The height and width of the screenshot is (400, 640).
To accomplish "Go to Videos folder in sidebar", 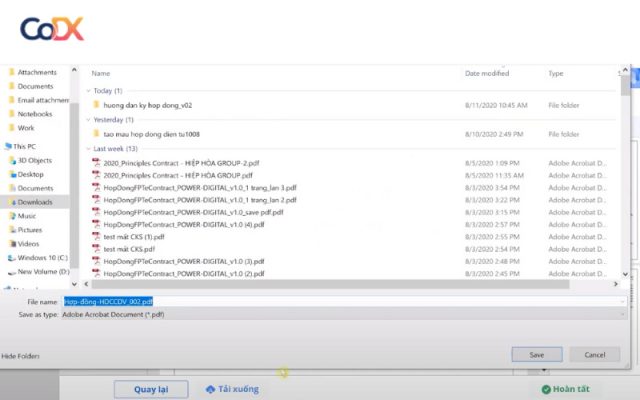I will (28, 243).
